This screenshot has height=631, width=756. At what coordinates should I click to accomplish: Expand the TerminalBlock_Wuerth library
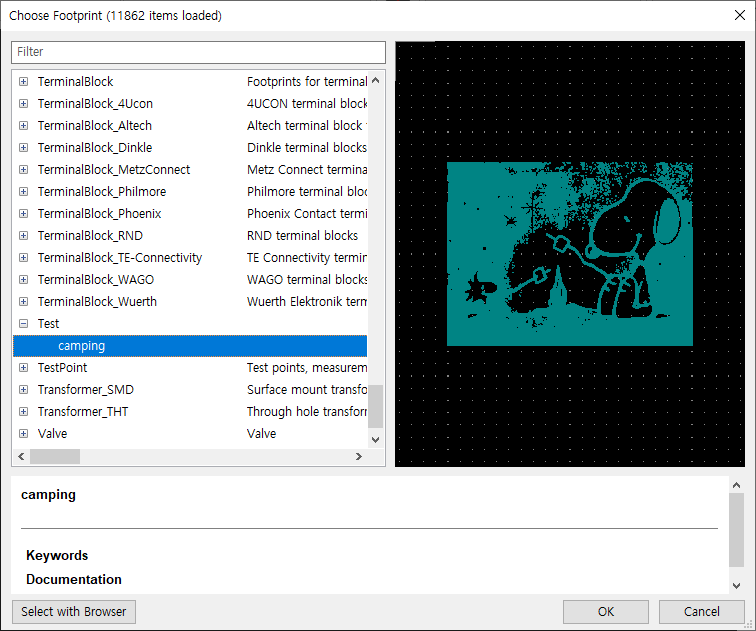pos(23,302)
